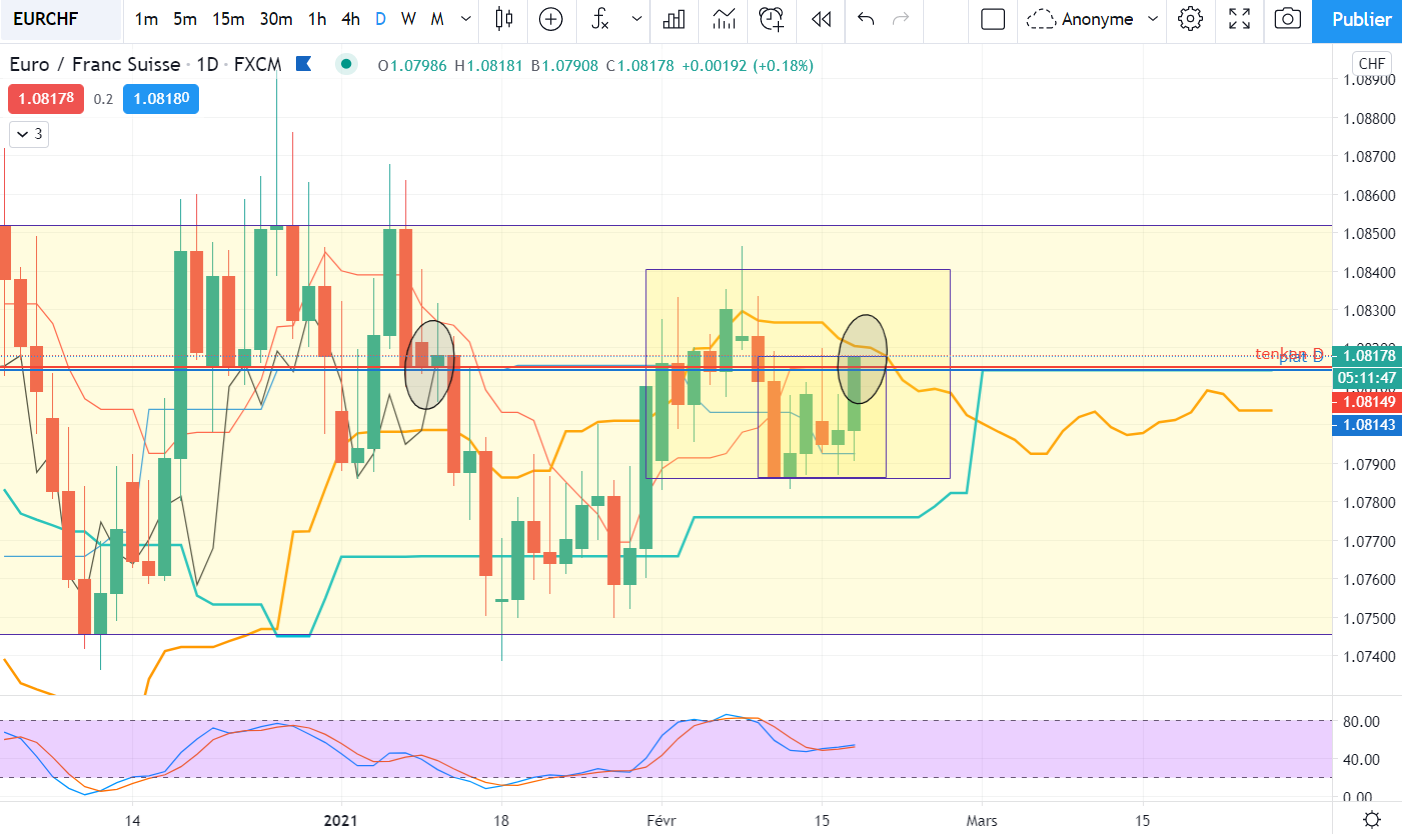Click the green market status dot

click(x=346, y=65)
